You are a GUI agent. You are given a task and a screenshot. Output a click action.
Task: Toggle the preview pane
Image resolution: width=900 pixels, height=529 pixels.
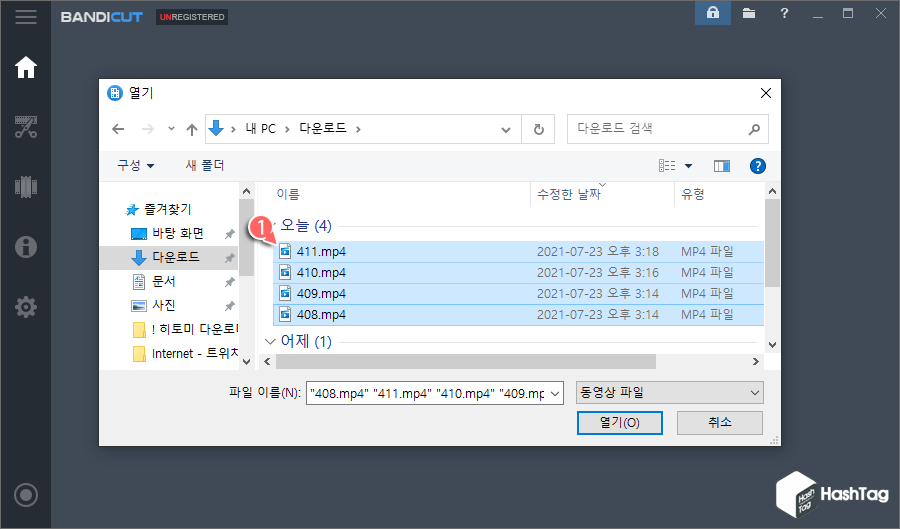[x=721, y=166]
